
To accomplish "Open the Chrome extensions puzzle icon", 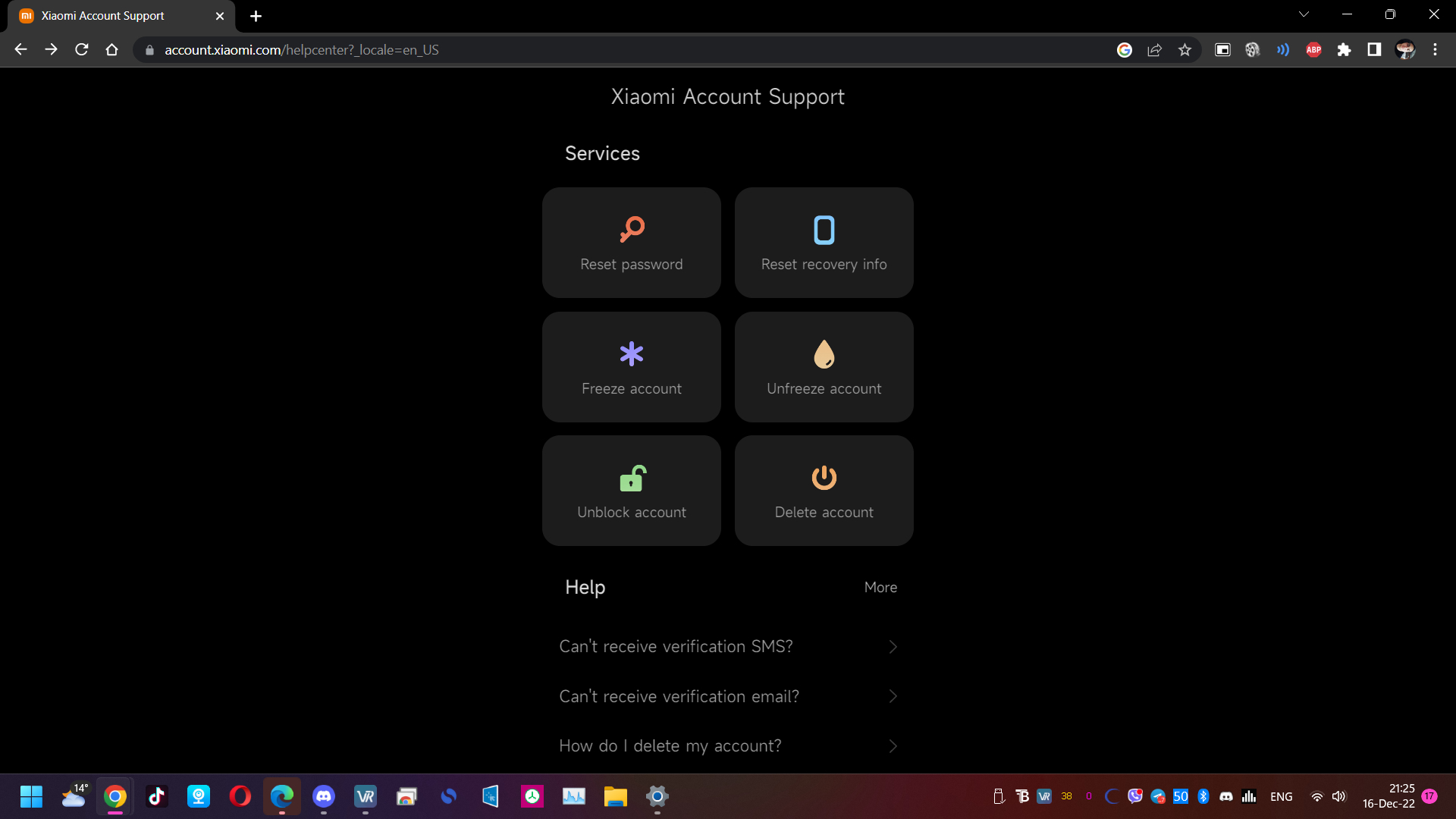I will (x=1344, y=50).
